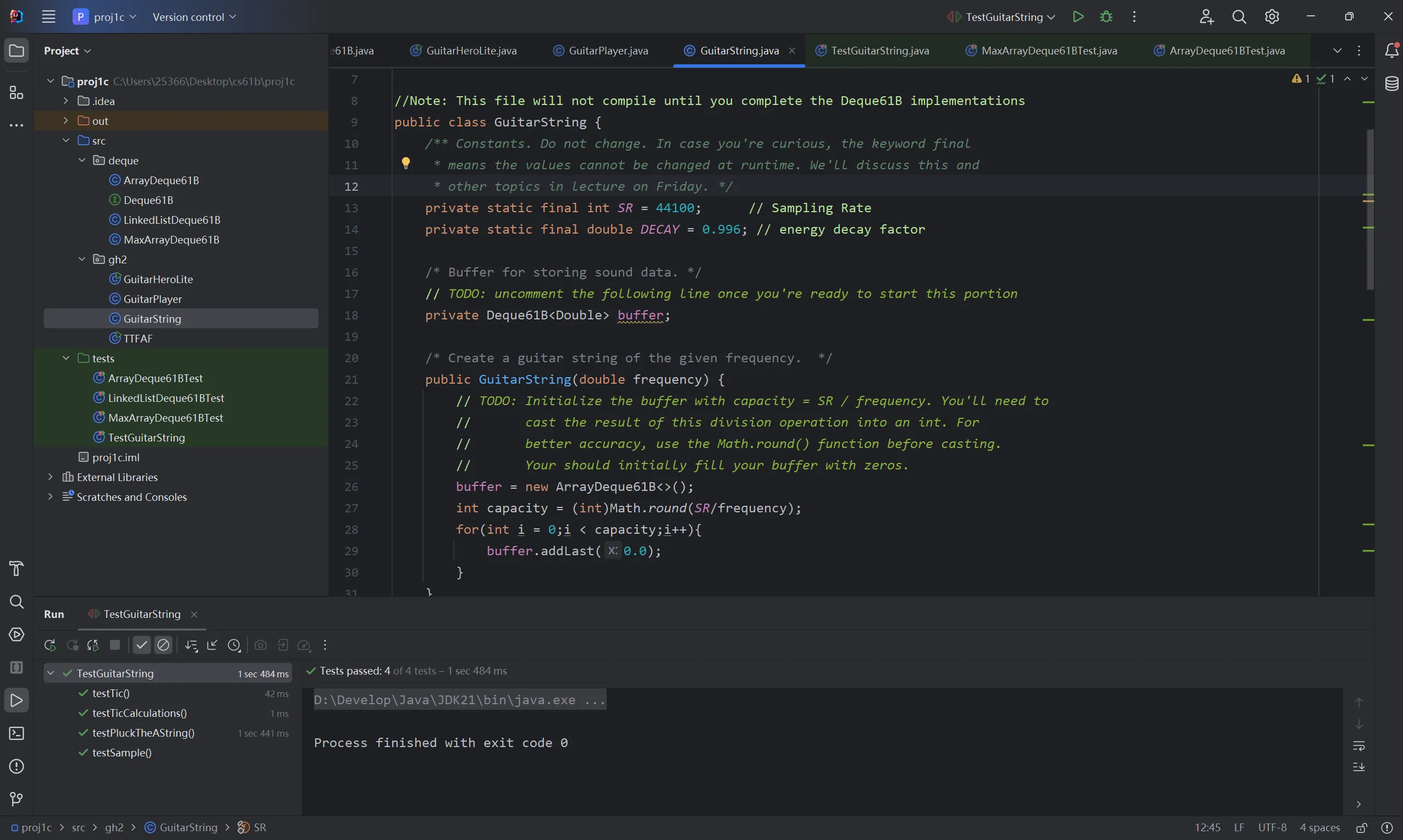This screenshot has width=1403, height=840.
Task: Close the GuitarString.java tab
Action: [x=791, y=51]
